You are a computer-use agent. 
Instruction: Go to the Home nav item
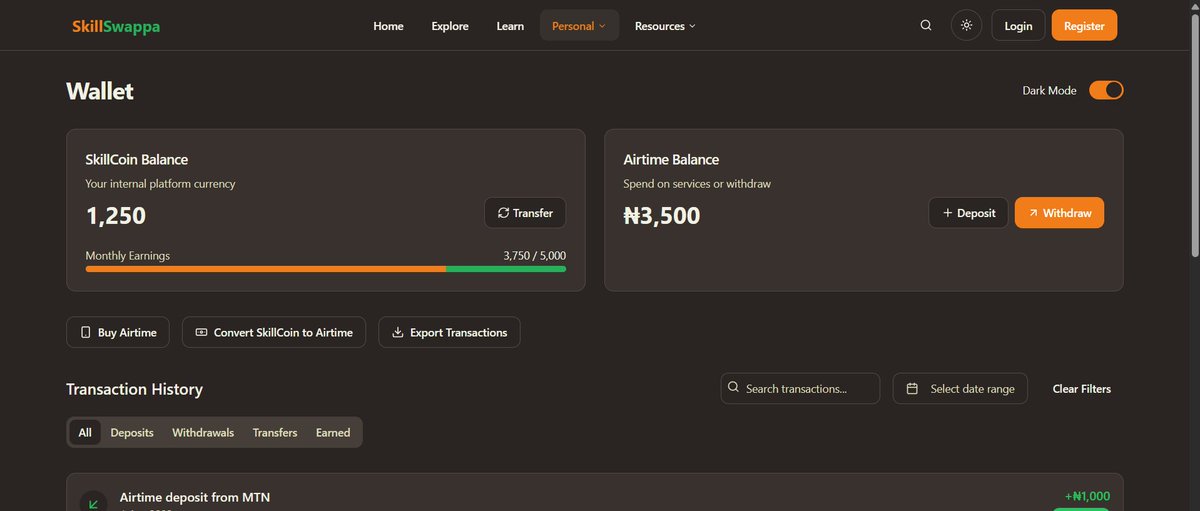tap(388, 26)
